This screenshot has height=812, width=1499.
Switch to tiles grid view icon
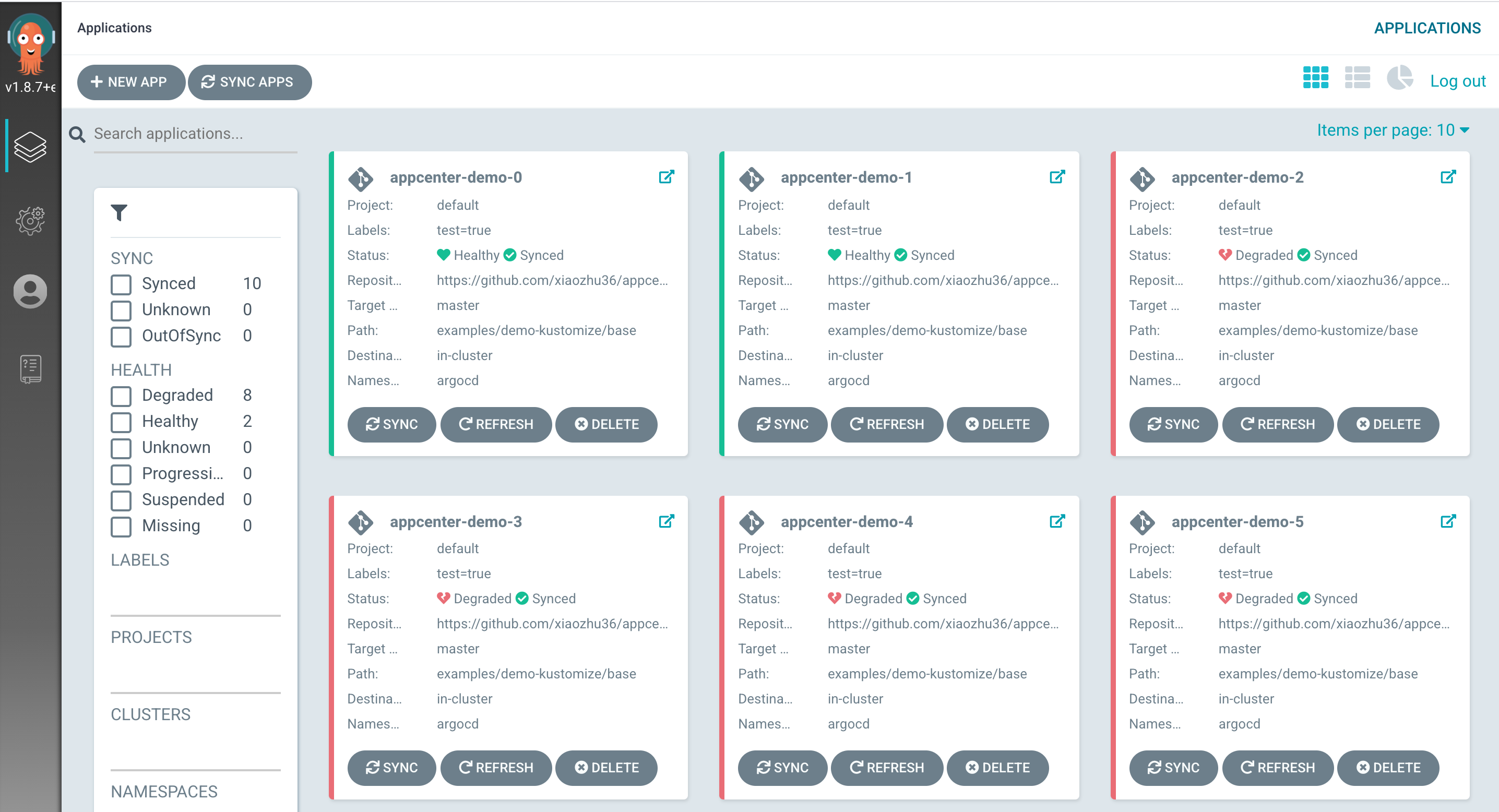coord(1315,77)
